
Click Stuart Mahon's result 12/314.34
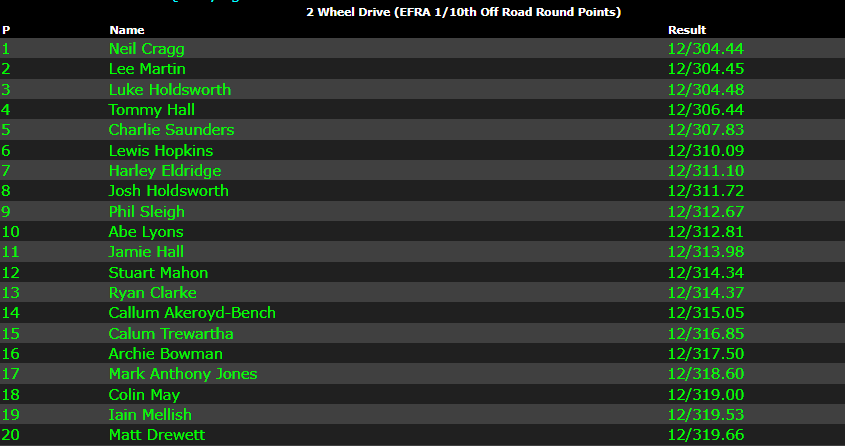pos(705,273)
